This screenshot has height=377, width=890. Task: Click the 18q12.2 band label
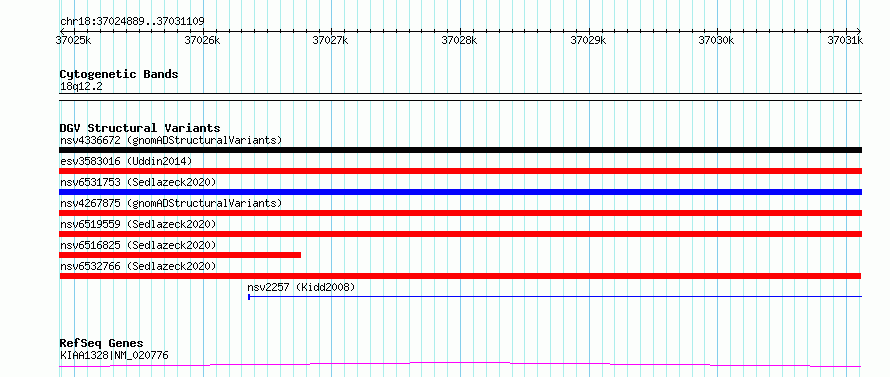[x=81, y=87]
